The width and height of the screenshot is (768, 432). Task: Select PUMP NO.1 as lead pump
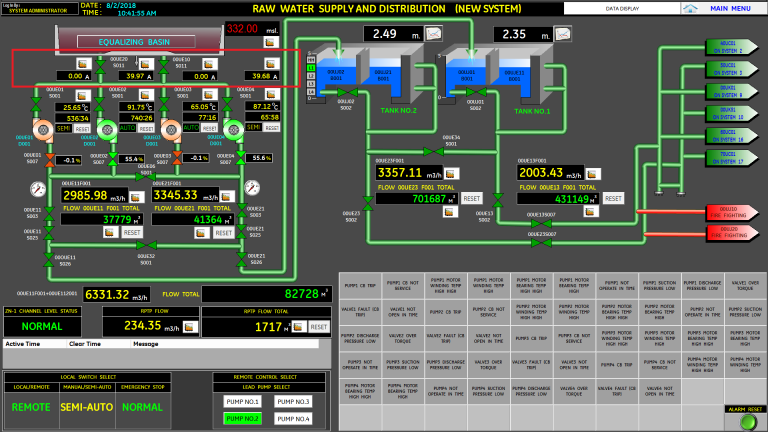pos(243,402)
